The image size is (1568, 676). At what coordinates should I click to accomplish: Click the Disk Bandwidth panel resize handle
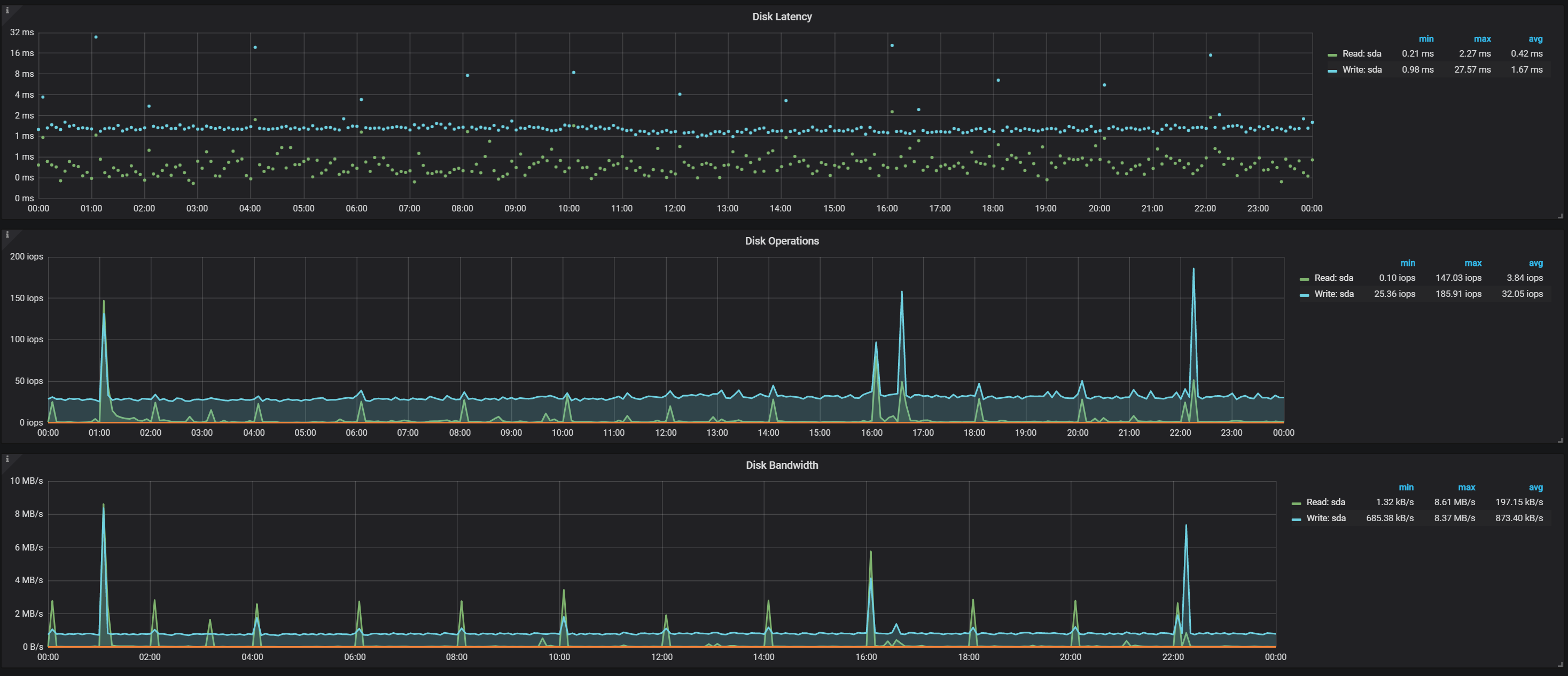point(1560,664)
